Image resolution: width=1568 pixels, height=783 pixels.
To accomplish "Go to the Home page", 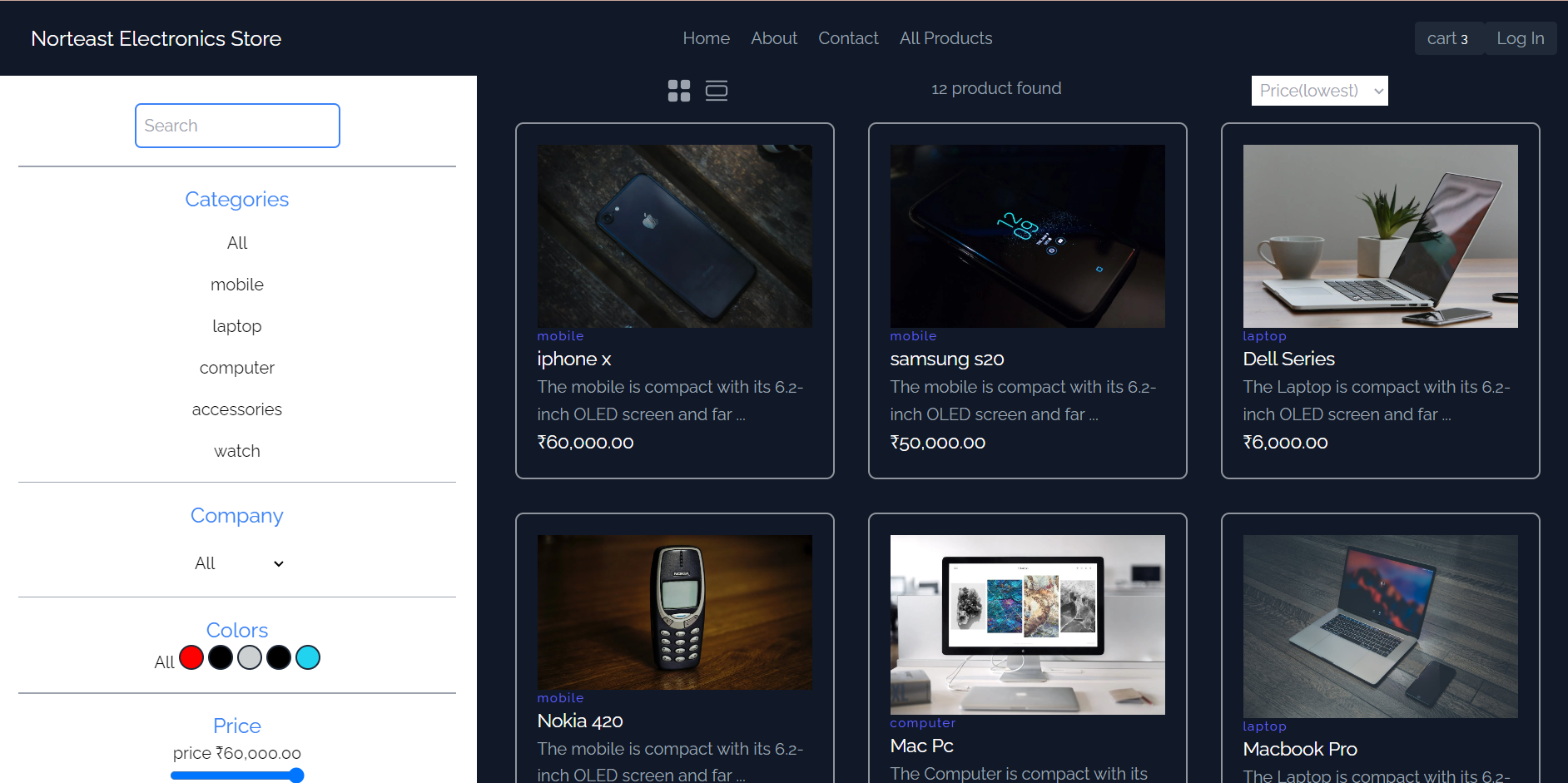I will 706,38.
